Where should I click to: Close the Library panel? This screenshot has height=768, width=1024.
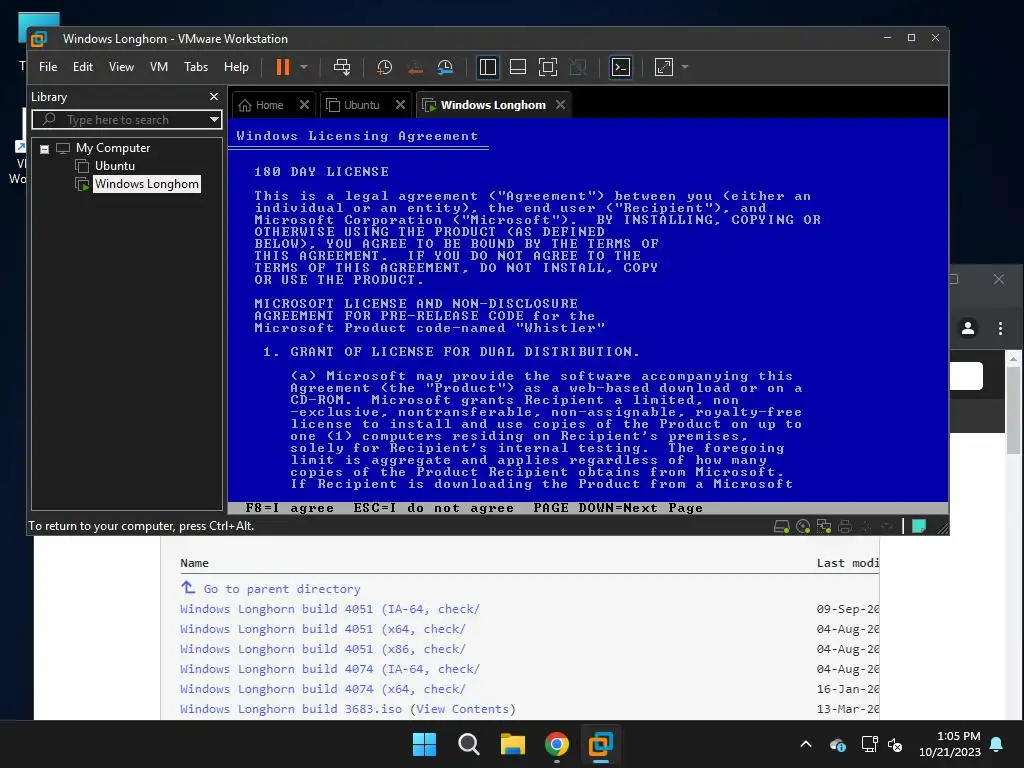(214, 97)
